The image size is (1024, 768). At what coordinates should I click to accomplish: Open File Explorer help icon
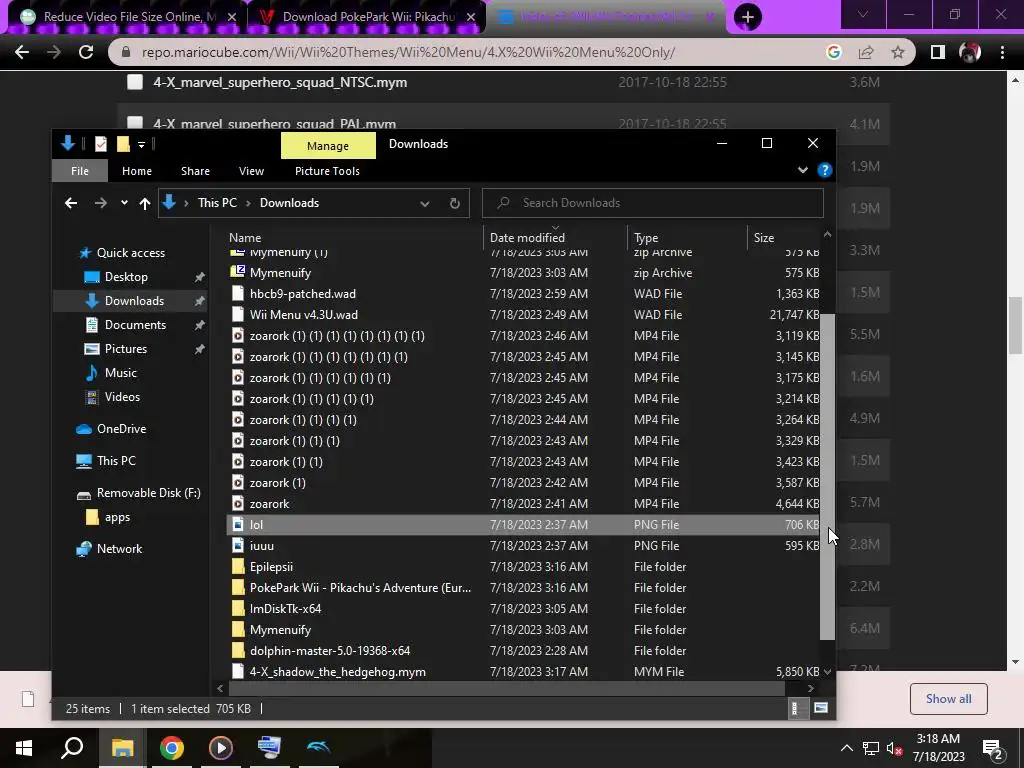click(825, 170)
